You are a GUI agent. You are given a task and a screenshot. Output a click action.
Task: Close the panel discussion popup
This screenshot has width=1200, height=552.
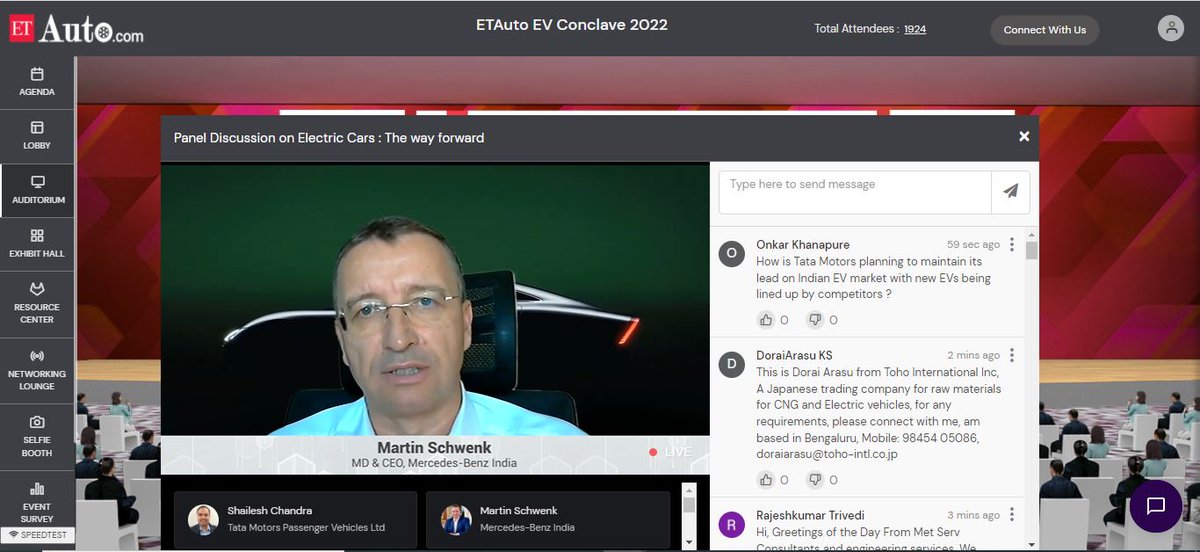[x=1024, y=136]
